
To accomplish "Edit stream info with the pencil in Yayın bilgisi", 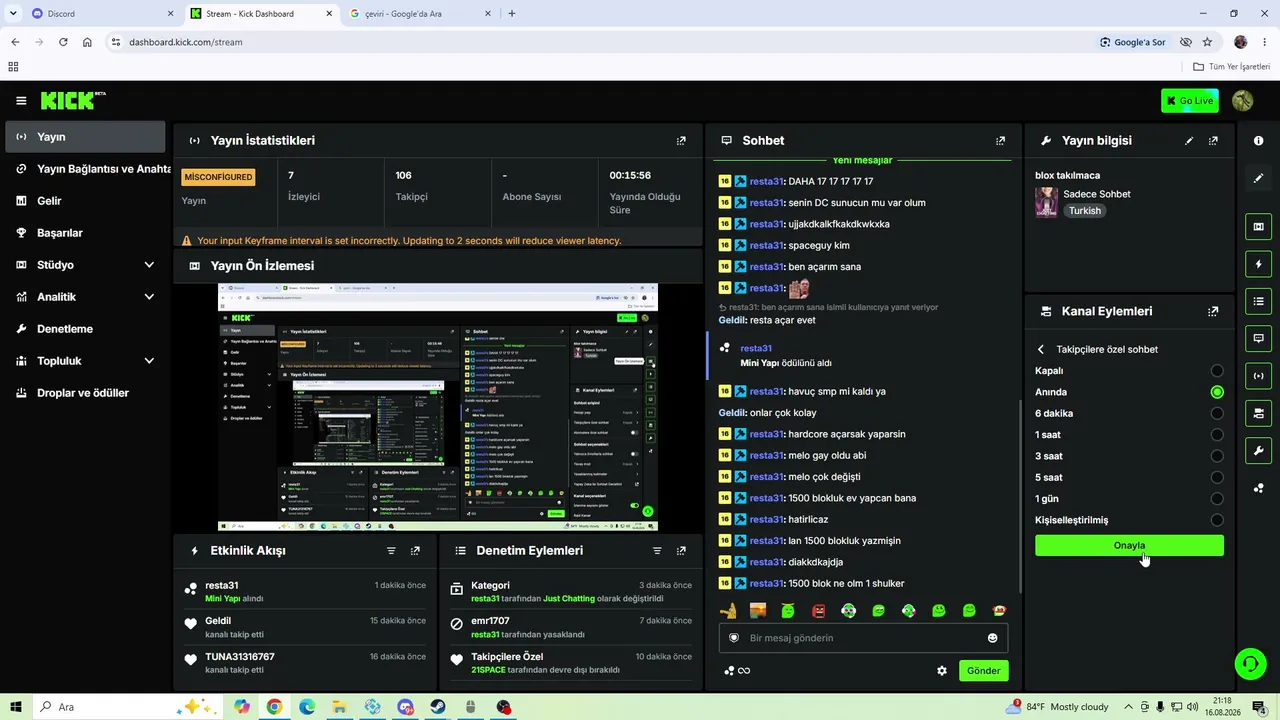I will tap(1189, 141).
